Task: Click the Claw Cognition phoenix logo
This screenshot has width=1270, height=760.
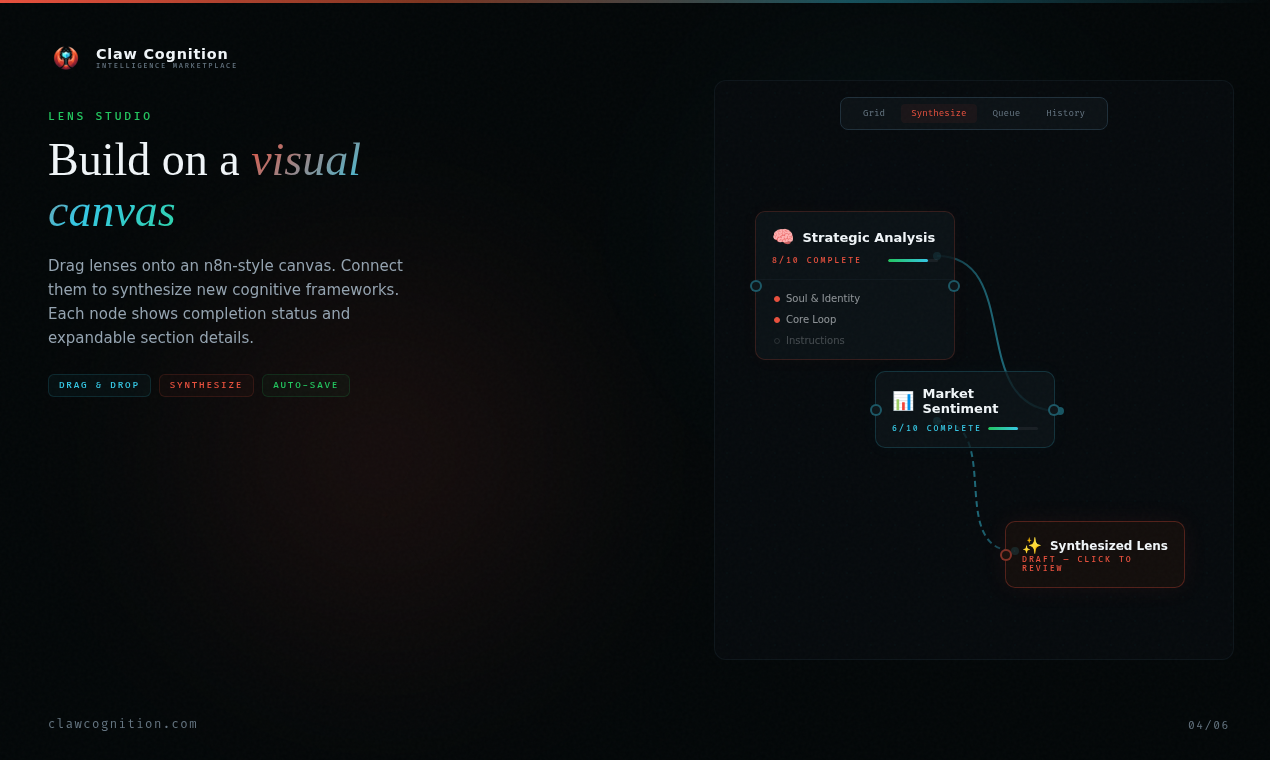Action: 66,57
